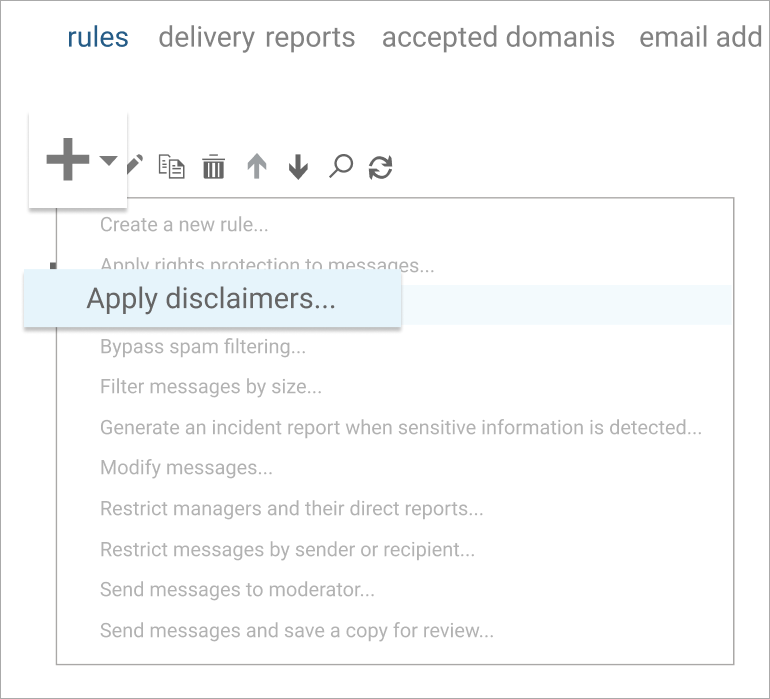Screen dimensions: 770x699
Task: Click the refresh icon
Action: pos(381,167)
